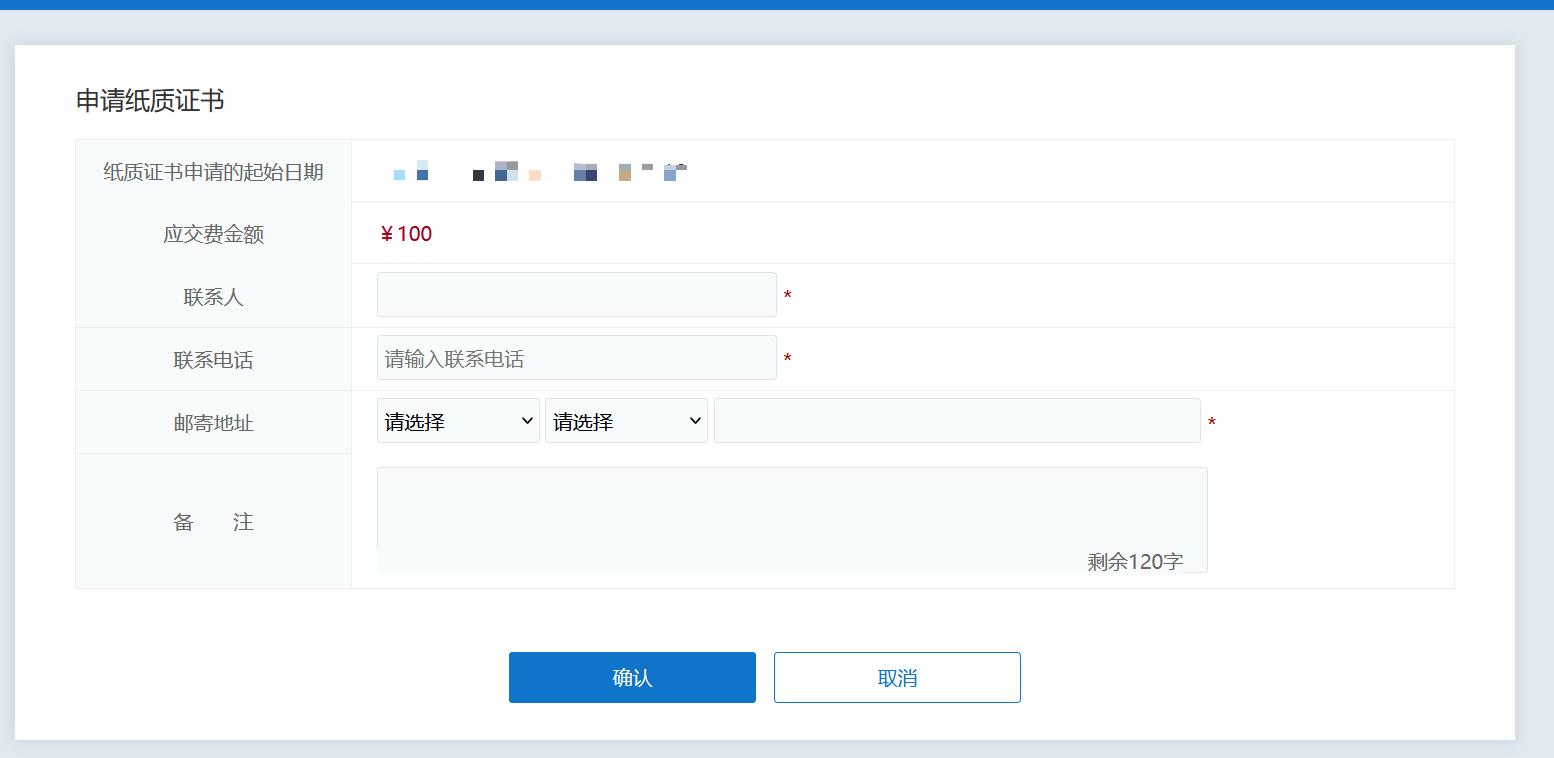Focus the 请输入联系电话 phone field
The height and width of the screenshot is (758, 1554).
(576, 358)
